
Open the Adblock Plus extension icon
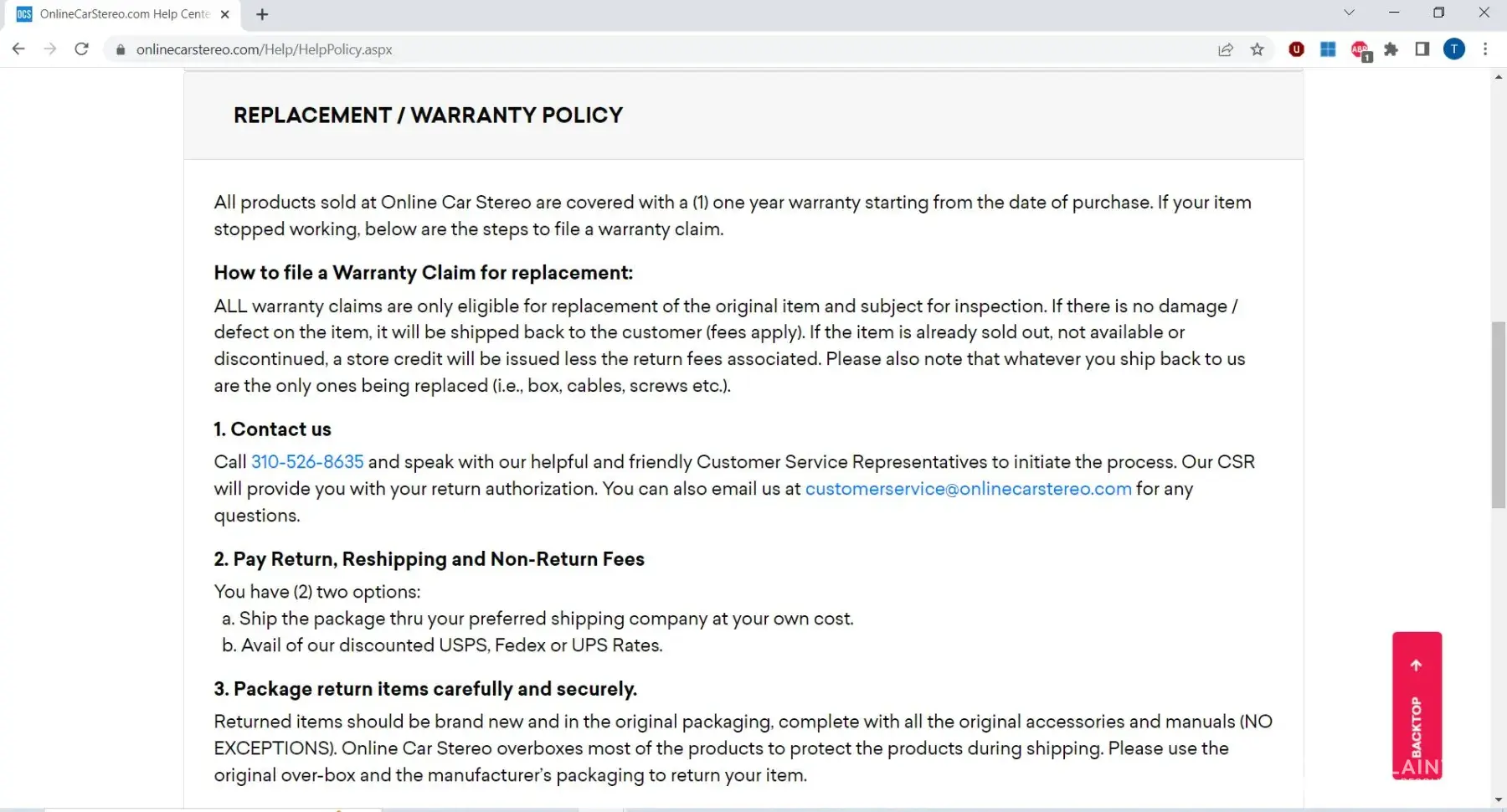pyautogui.click(x=1360, y=50)
